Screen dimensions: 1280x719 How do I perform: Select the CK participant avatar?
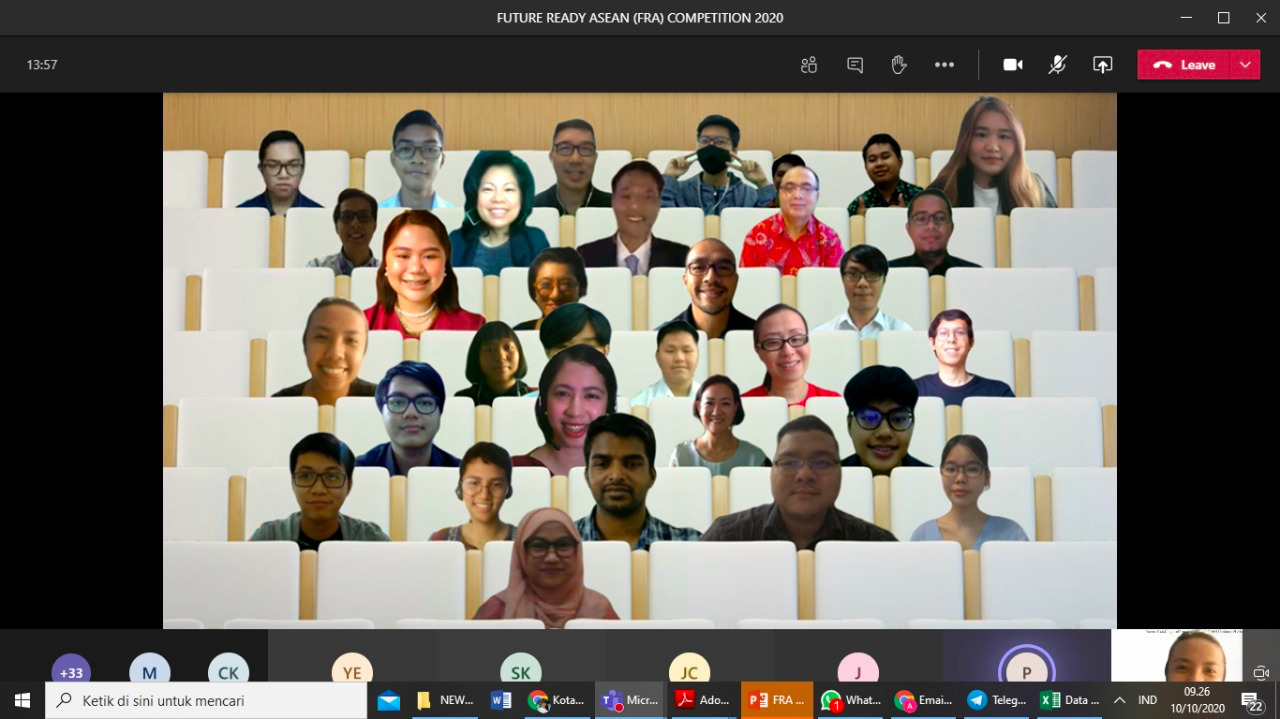pyautogui.click(x=228, y=671)
